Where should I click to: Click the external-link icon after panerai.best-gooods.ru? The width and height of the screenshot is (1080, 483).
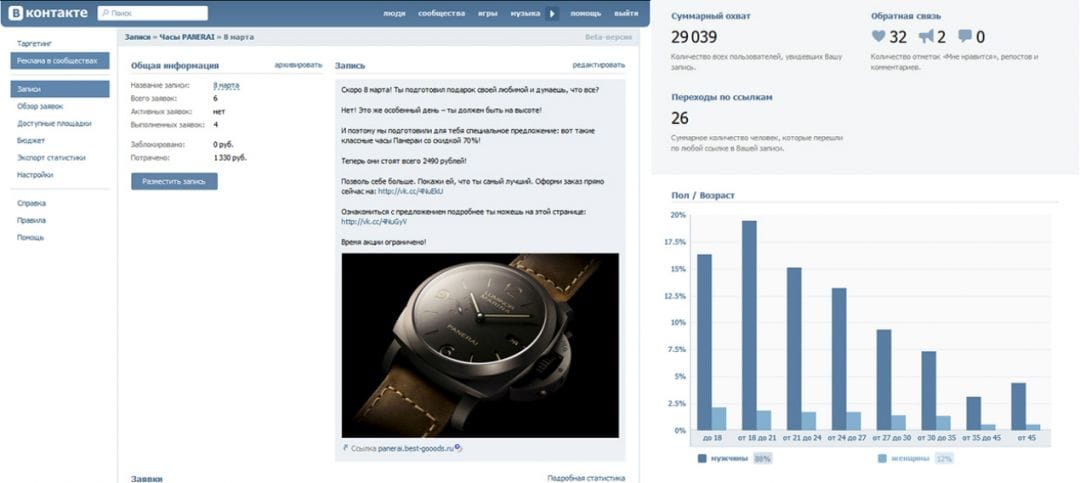pos(459,449)
